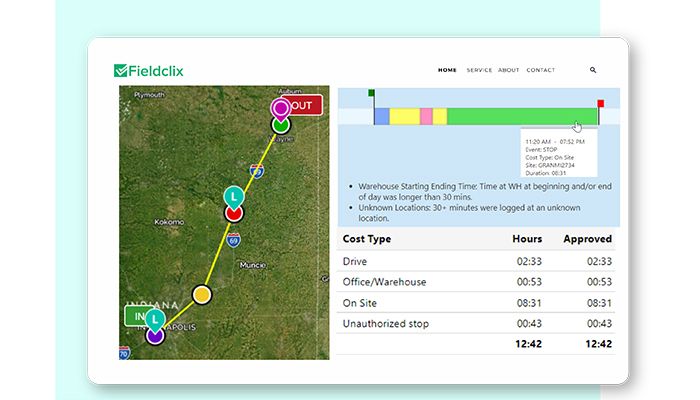Select the Office/Warehouse row label
700x400 pixels.
(x=384, y=282)
